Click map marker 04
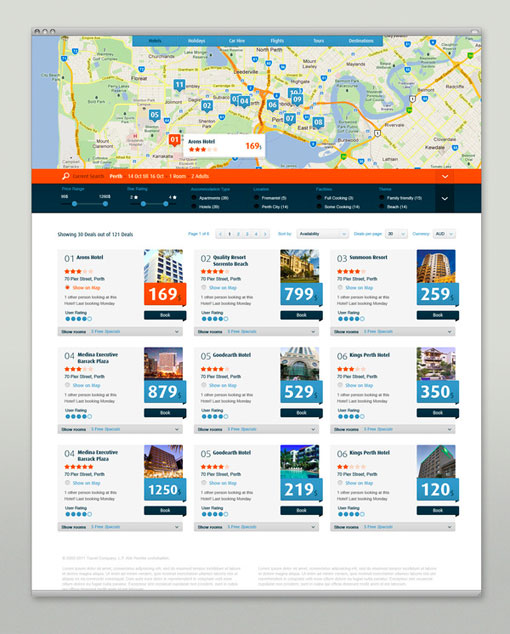 click(244, 101)
